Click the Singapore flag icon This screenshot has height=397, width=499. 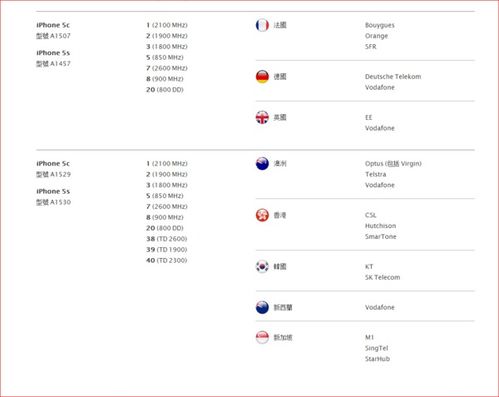[x=262, y=337]
